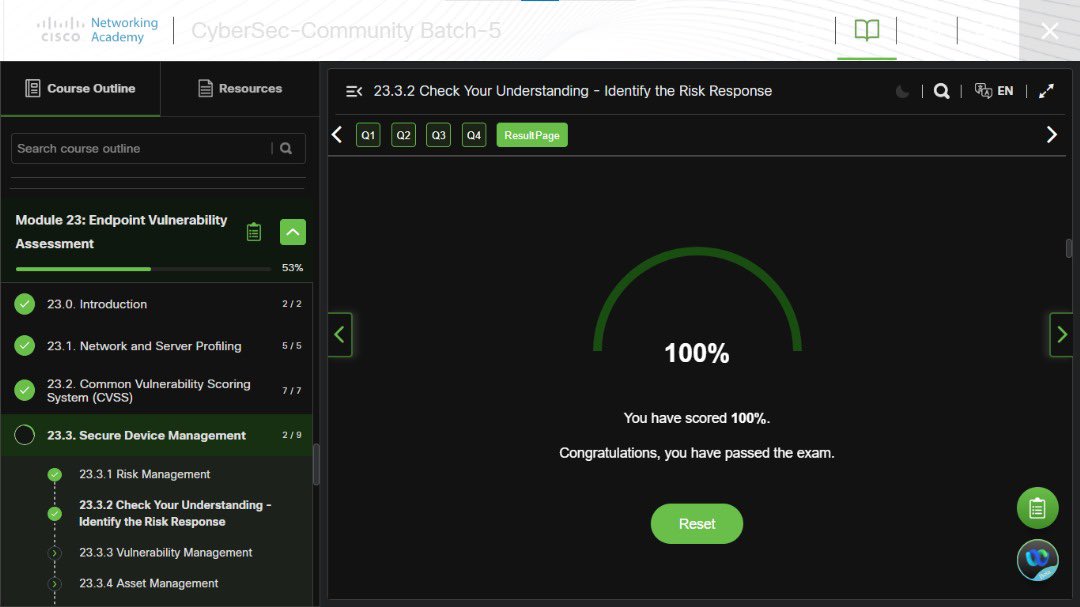
Task: Open Module 23 clipboard assessment icon
Action: pyautogui.click(x=253, y=232)
